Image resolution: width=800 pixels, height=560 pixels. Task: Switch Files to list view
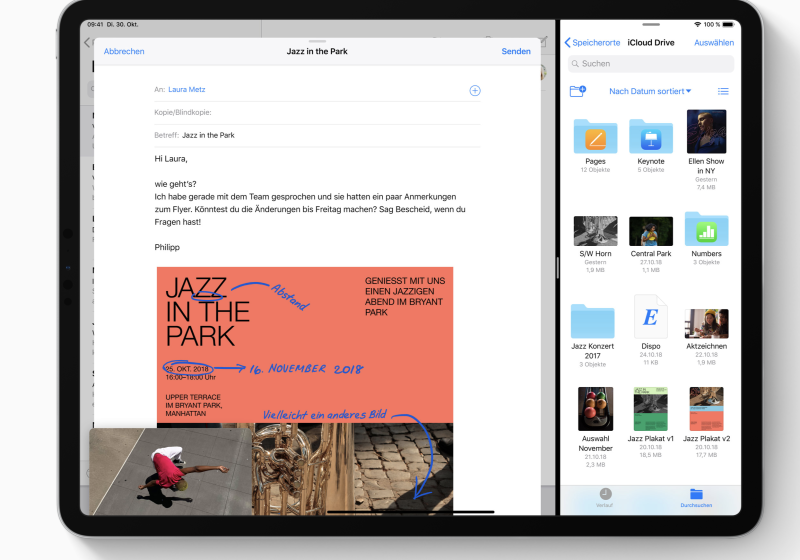[x=723, y=91]
